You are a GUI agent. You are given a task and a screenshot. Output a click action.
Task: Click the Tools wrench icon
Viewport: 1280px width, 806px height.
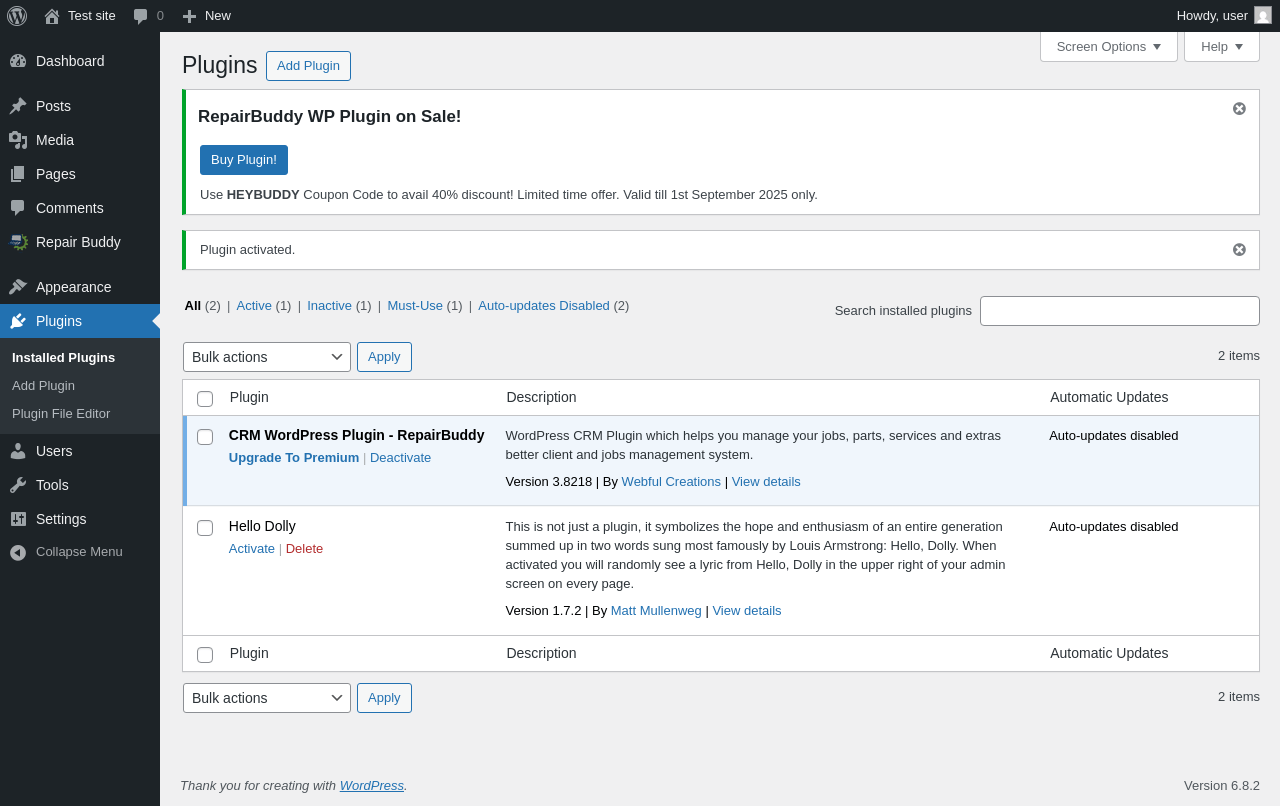pos(18,485)
